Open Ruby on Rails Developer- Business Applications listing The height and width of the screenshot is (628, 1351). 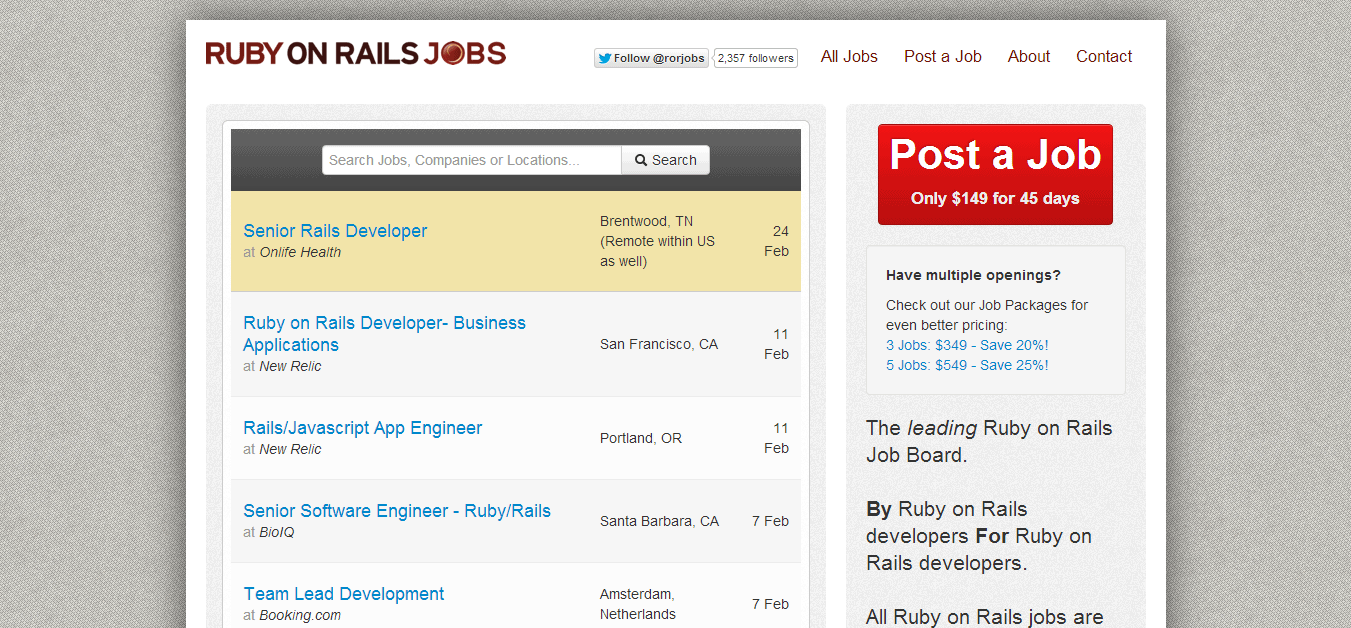(384, 334)
